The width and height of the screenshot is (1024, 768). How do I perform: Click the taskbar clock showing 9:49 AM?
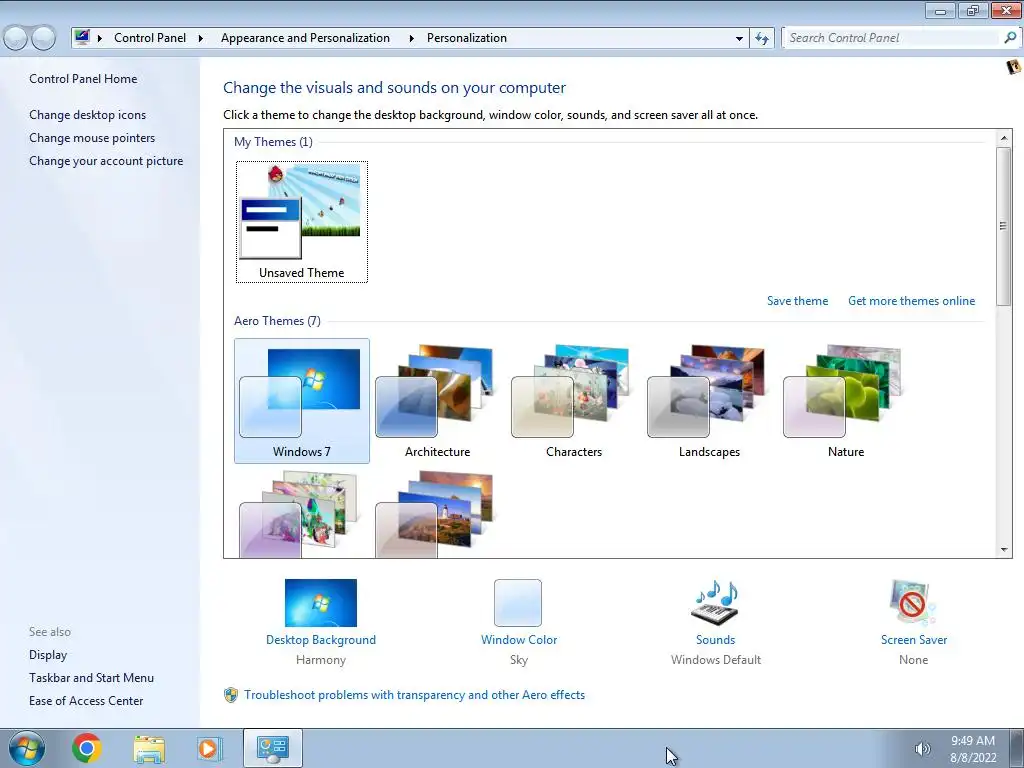973,749
